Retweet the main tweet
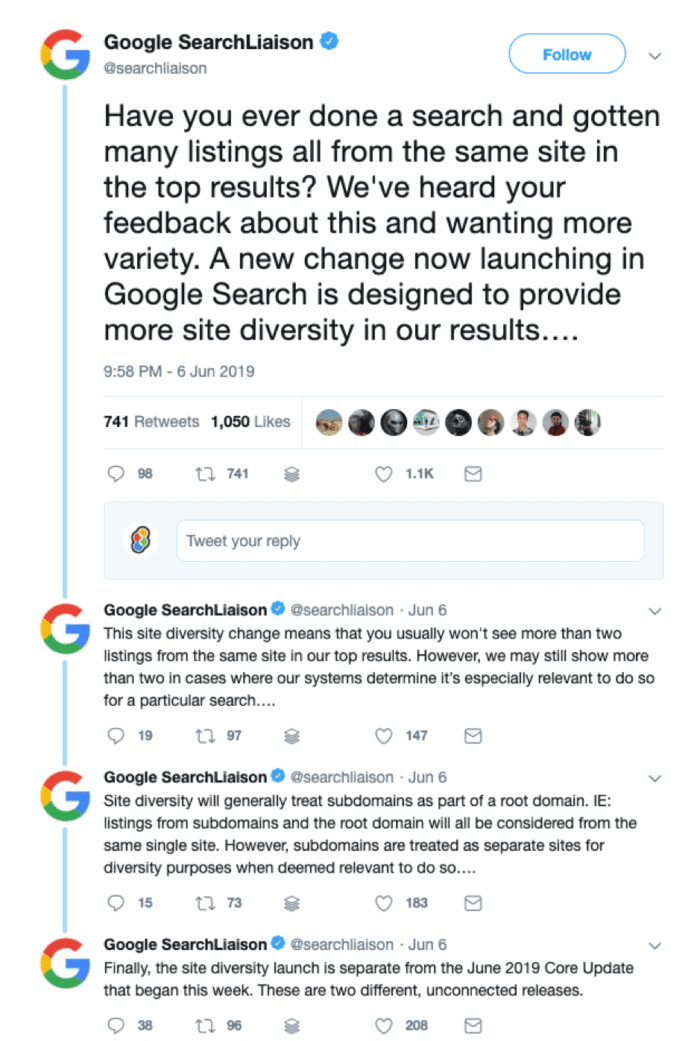Viewport: 700px width, 1041px height. click(x=204, y=473)
